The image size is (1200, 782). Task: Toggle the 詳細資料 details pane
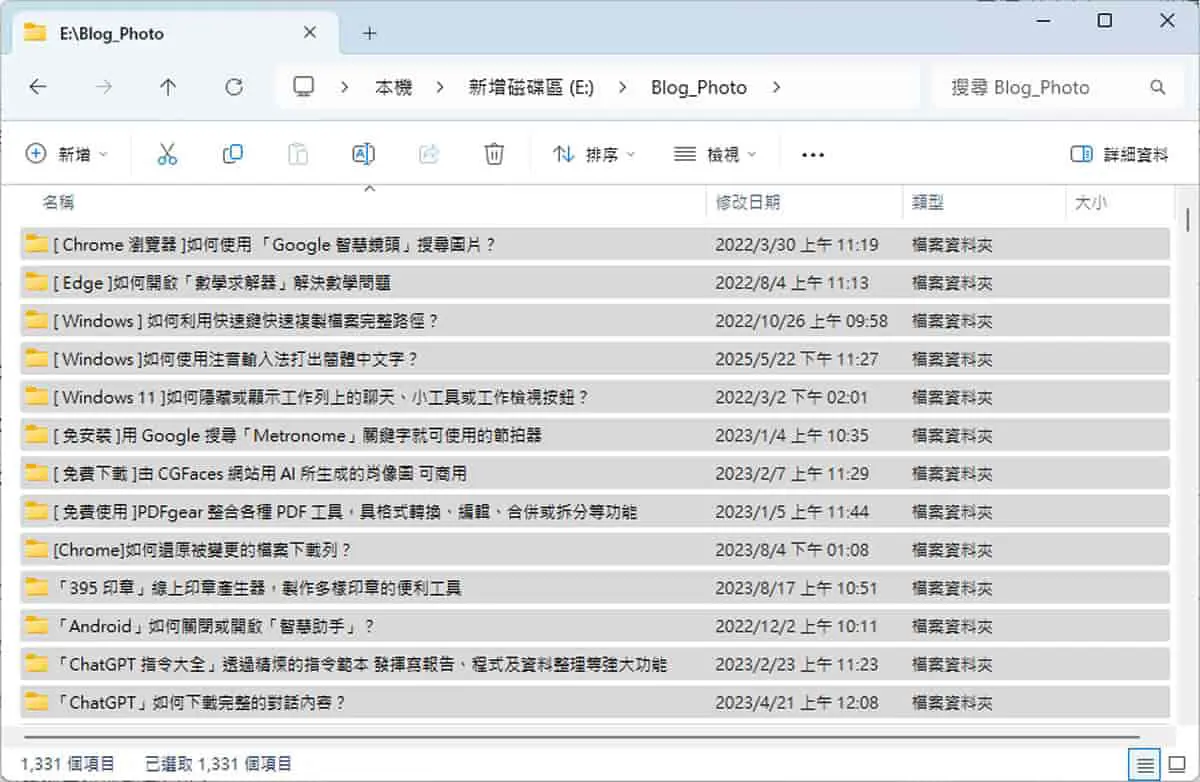point(1119,154)
